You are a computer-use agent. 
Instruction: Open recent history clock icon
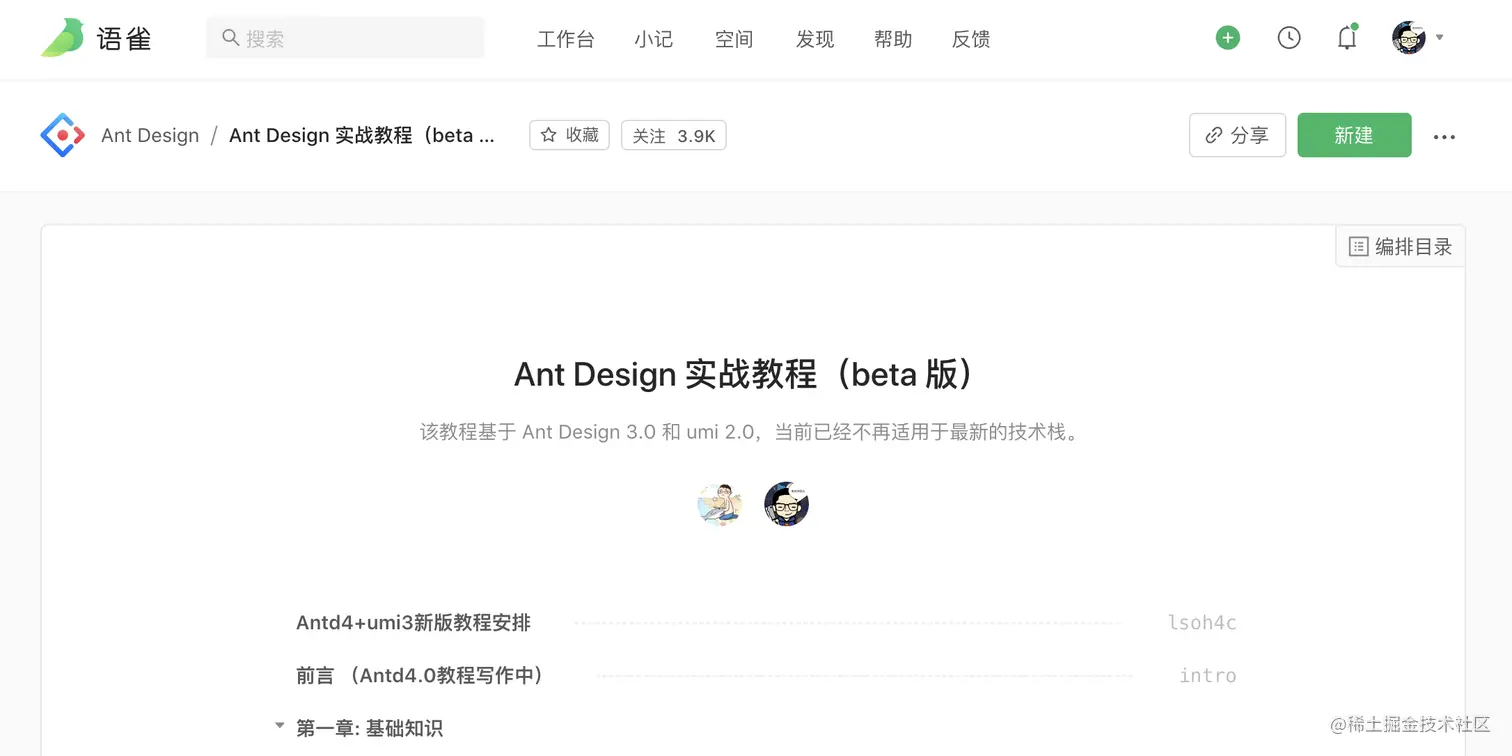pos(1289,38)
